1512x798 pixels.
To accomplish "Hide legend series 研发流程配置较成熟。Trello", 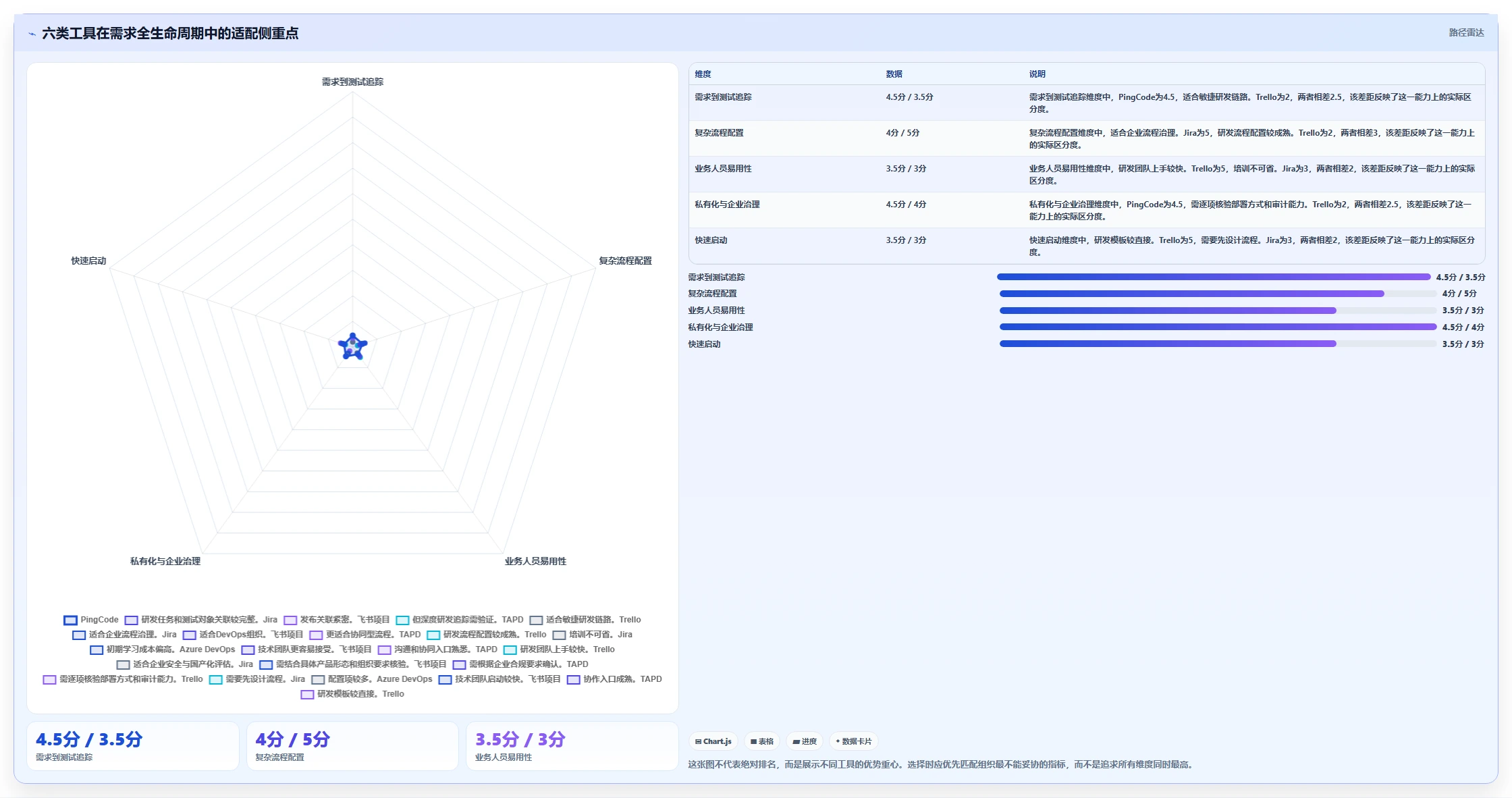I will 487,635.
